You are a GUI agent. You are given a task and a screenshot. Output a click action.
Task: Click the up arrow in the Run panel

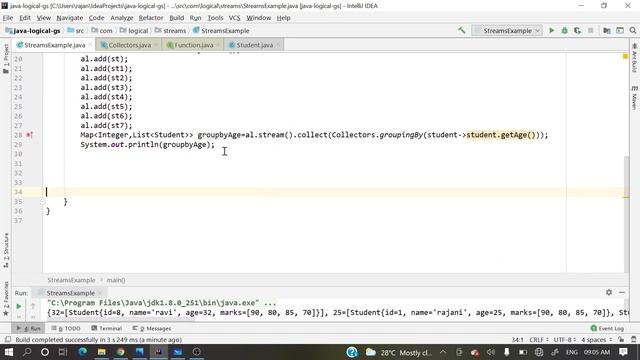click(x=33, y=306)
